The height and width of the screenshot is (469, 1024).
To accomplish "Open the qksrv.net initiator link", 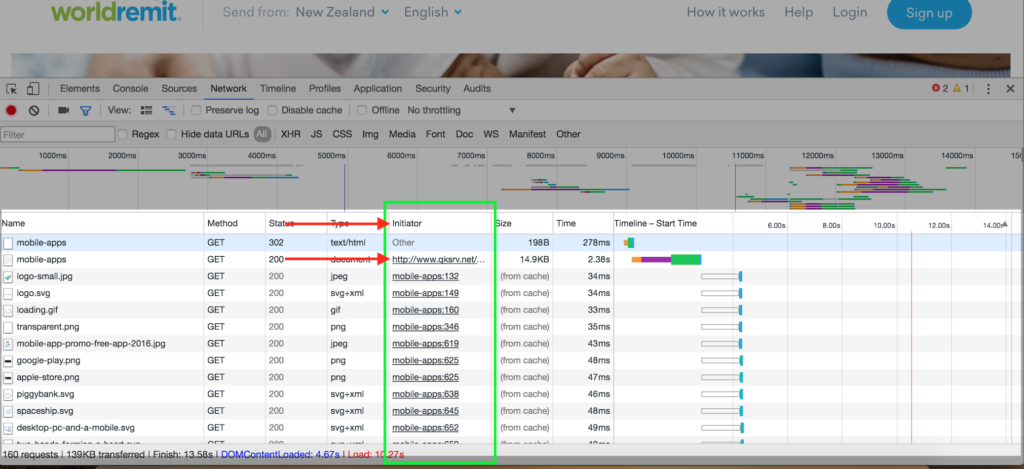I will (439, 259).
